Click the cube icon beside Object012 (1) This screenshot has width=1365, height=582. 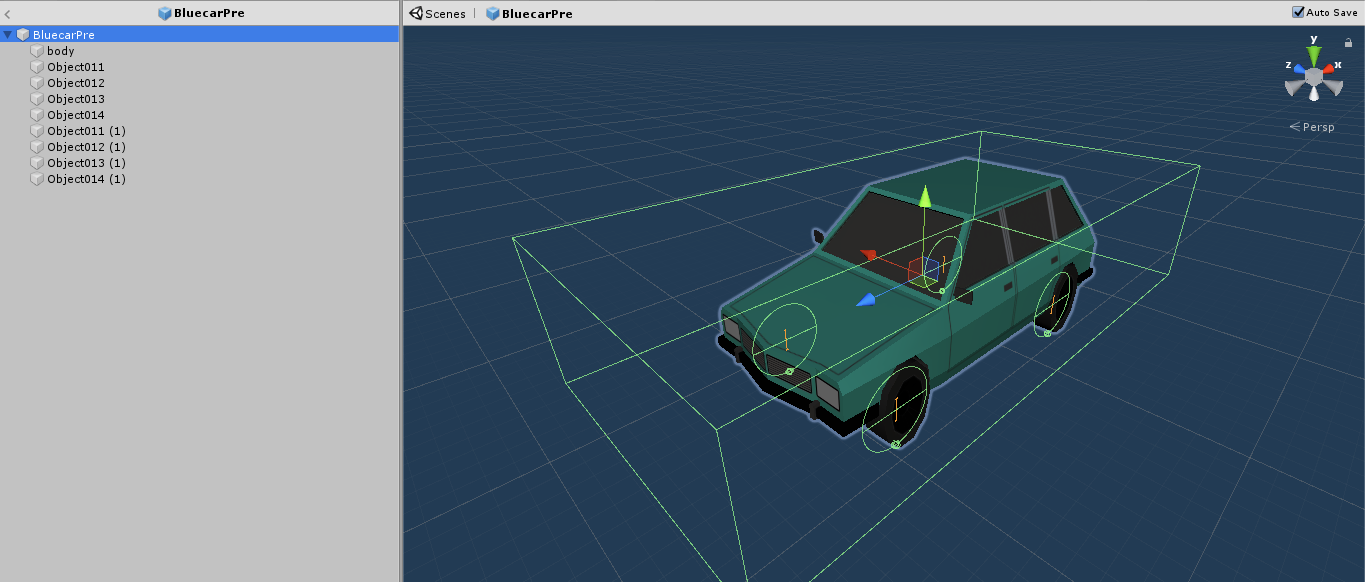[38, 147]
